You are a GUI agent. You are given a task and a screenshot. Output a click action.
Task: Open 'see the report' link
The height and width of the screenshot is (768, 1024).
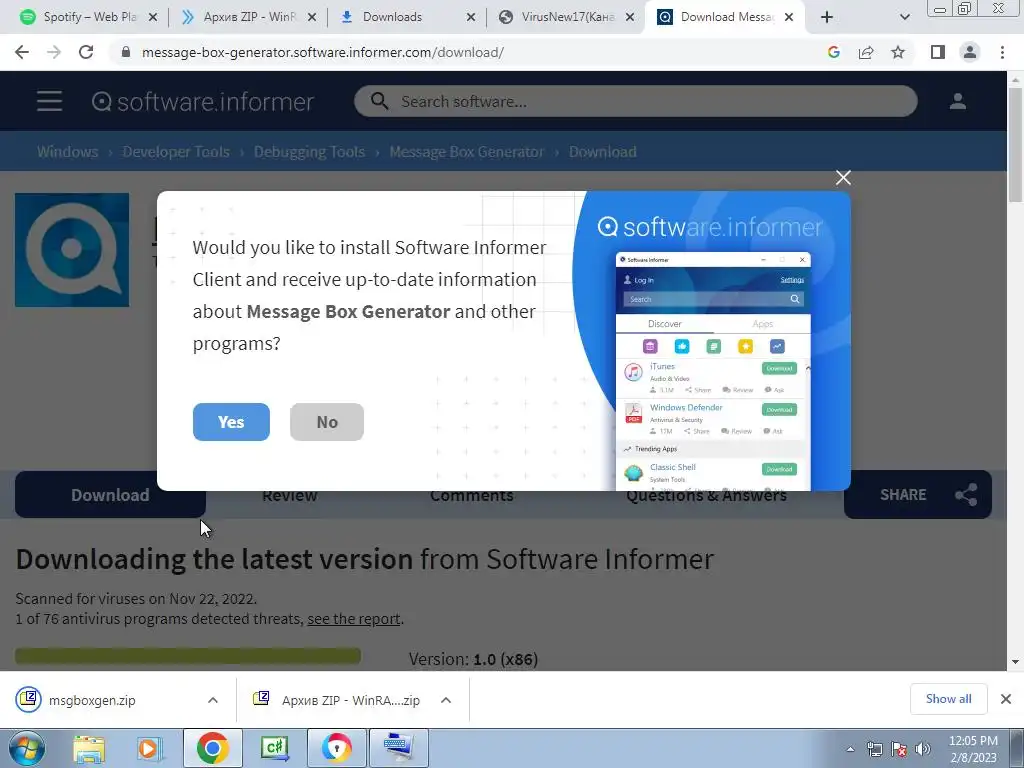[x=353, y=618]
